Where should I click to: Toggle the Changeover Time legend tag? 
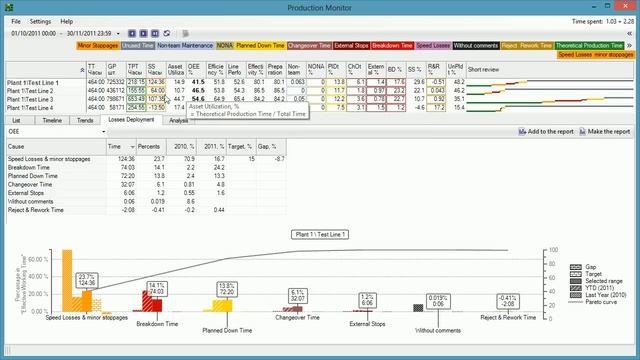coord(309,45)
